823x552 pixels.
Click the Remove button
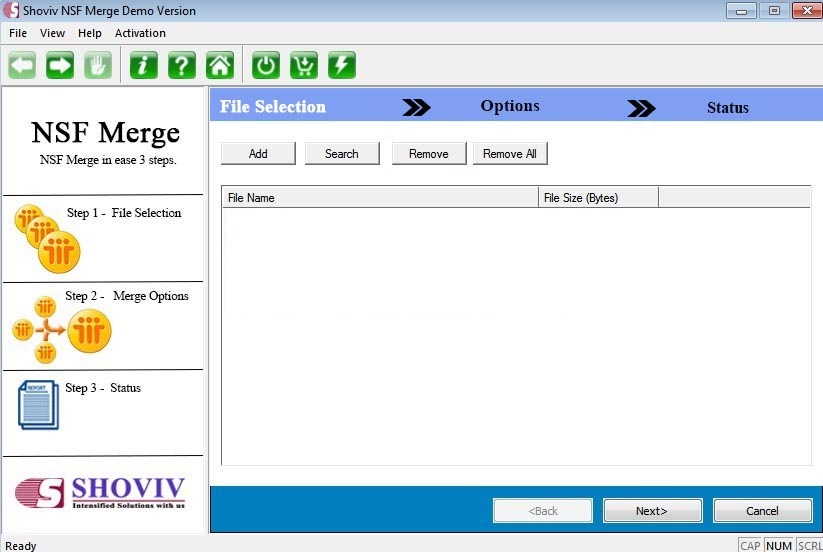point(429,154)
